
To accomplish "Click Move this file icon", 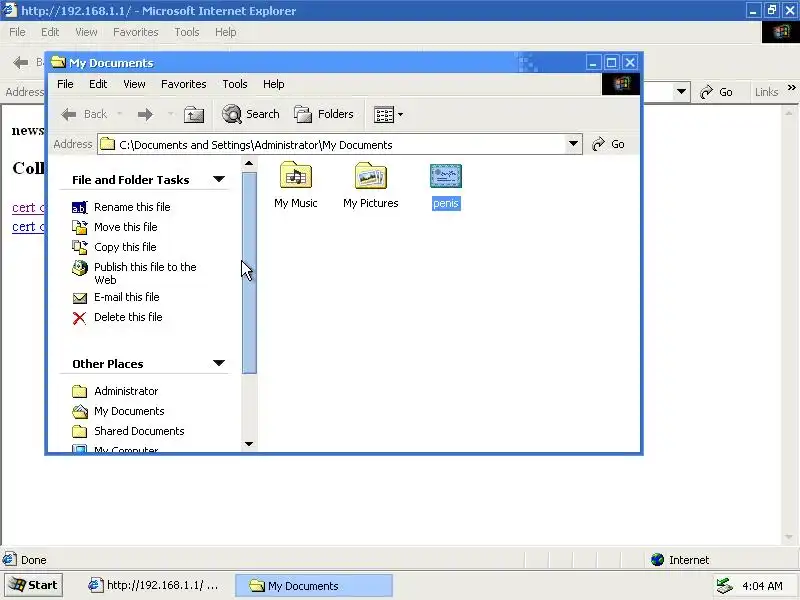I will [79, 227].
